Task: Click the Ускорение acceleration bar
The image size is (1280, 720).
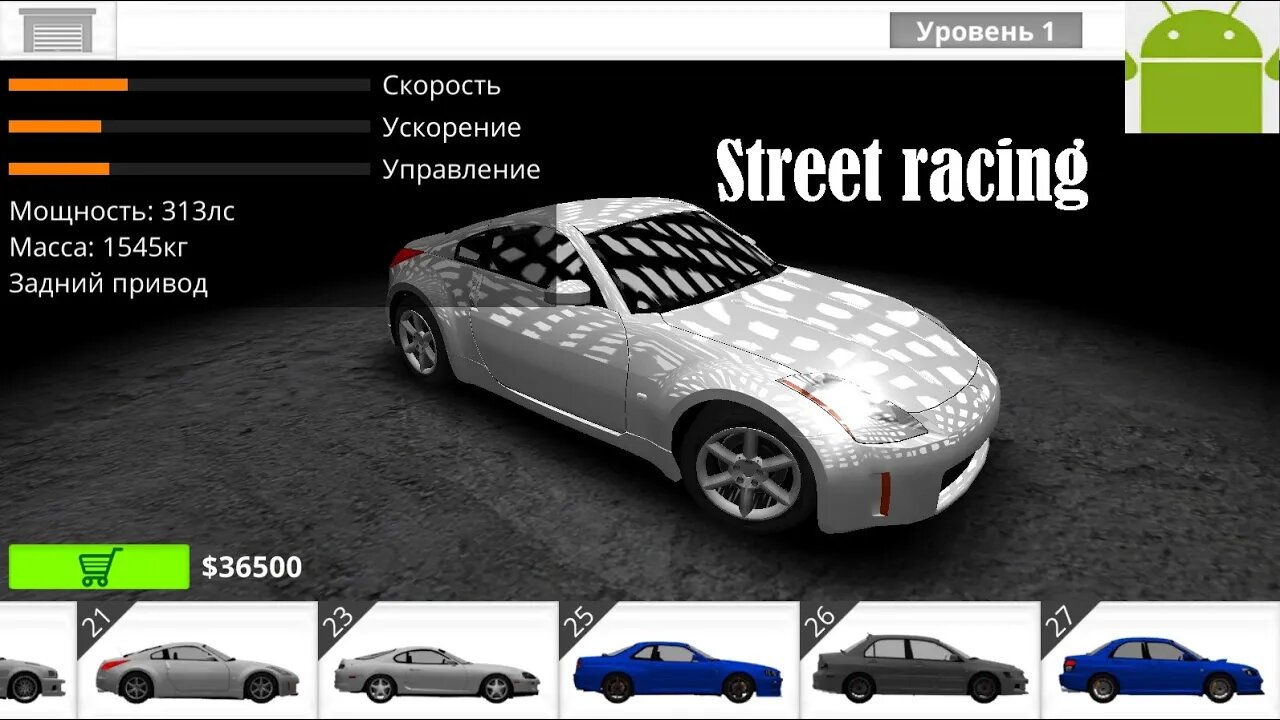Action: 189,127
